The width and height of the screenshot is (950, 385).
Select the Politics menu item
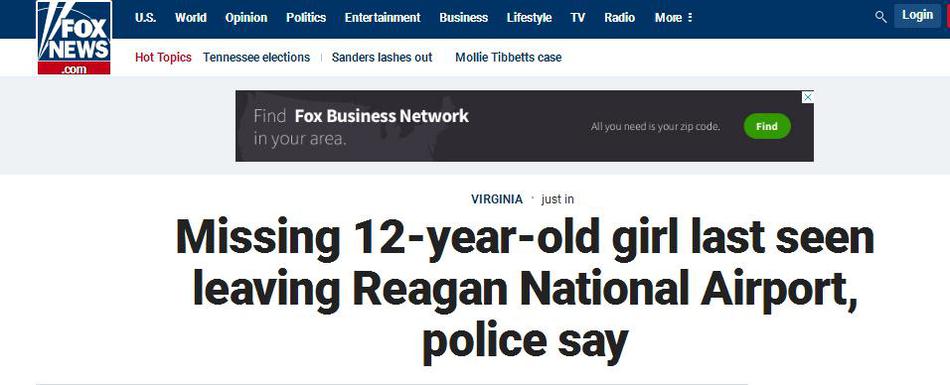pos(306,18)
